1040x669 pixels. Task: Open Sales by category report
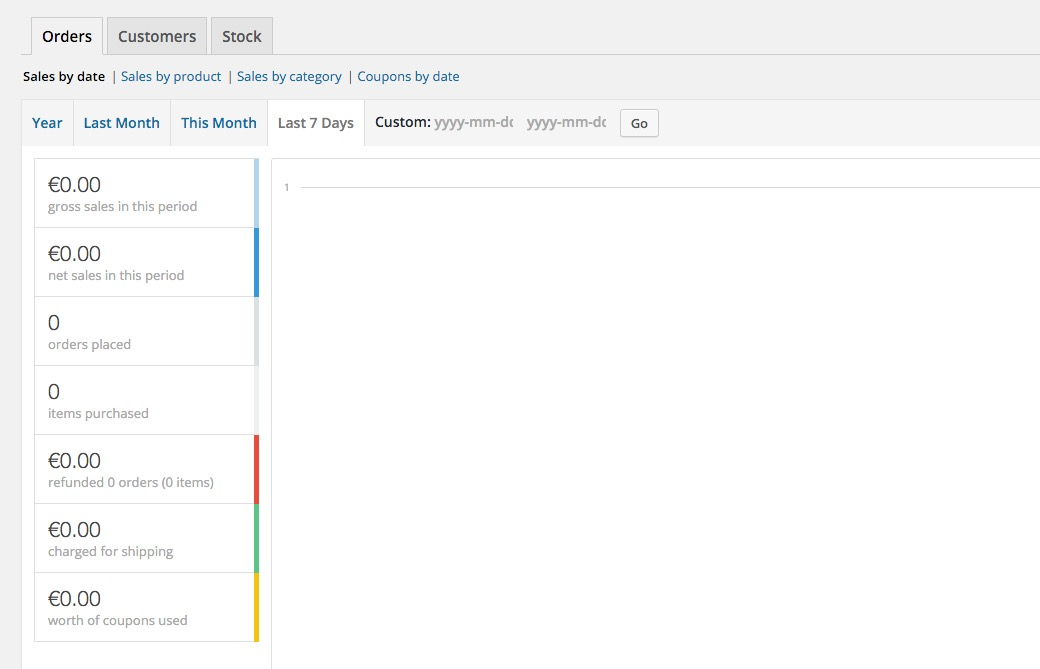[x=289, y=76]
